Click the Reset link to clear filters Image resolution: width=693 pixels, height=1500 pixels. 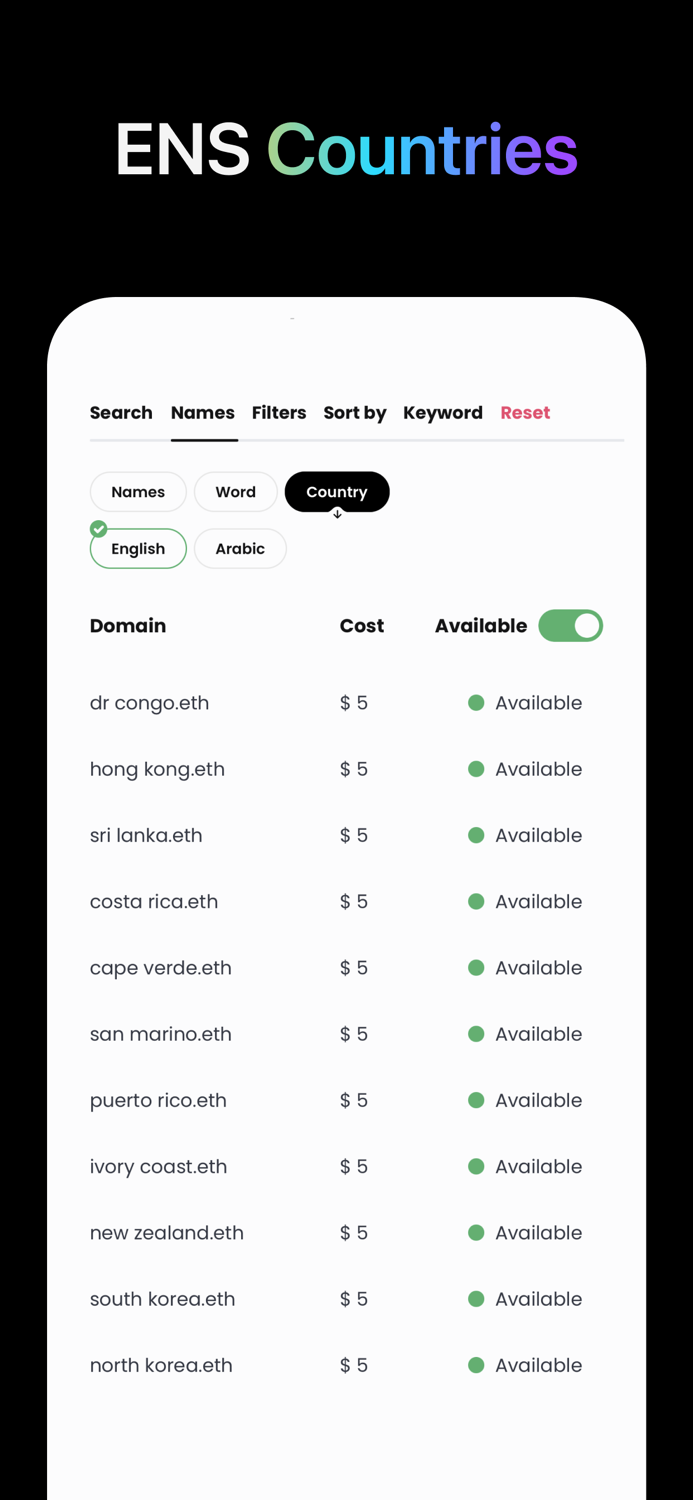point(525,413)
